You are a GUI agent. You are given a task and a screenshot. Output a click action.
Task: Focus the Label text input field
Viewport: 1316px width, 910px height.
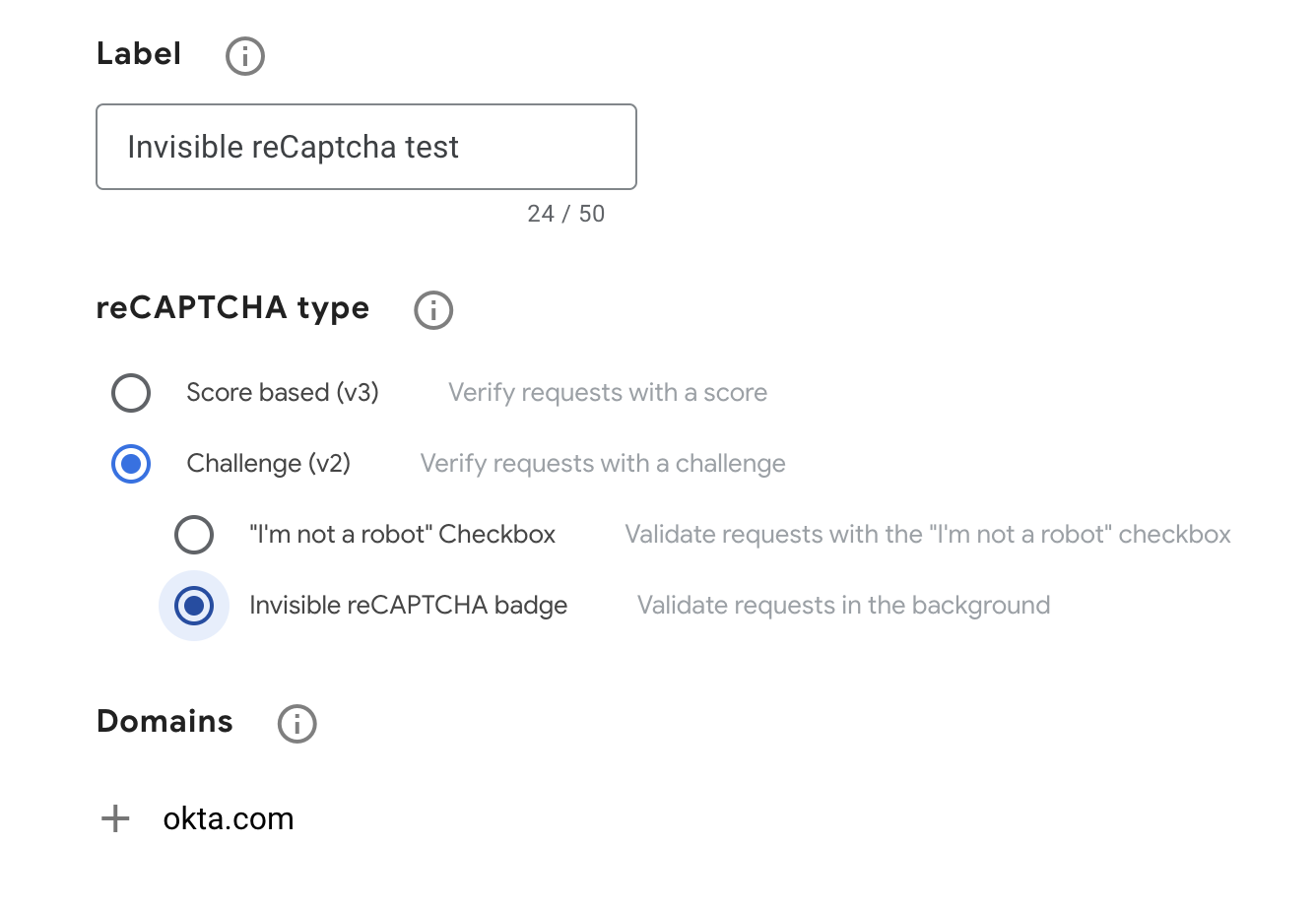pyautogui.click(x=366, y=147)
